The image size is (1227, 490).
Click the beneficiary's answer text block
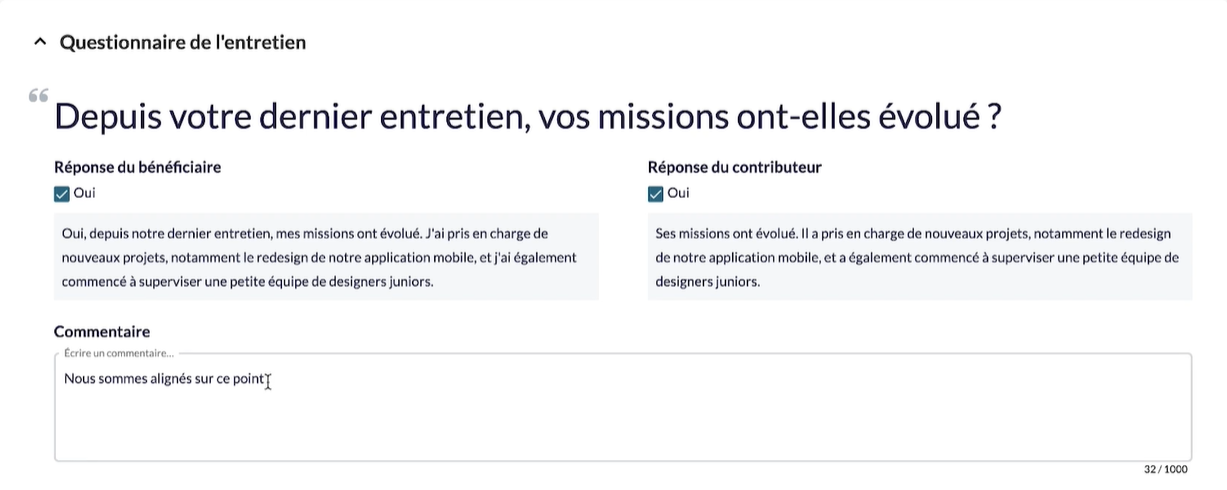tap(326, 257)
